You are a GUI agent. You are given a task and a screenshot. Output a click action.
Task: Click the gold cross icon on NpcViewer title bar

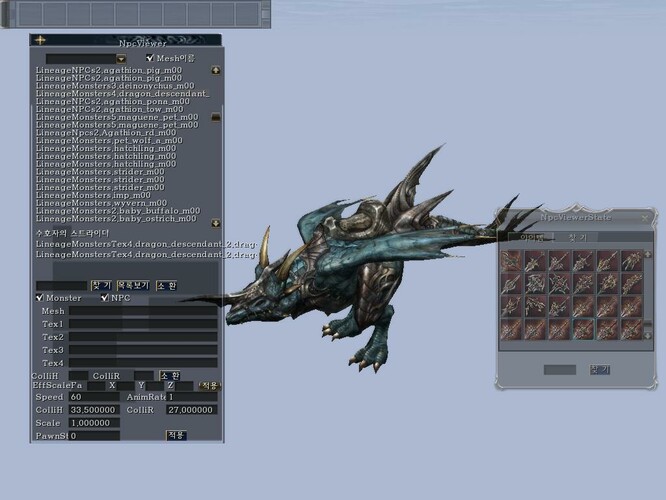40,40
